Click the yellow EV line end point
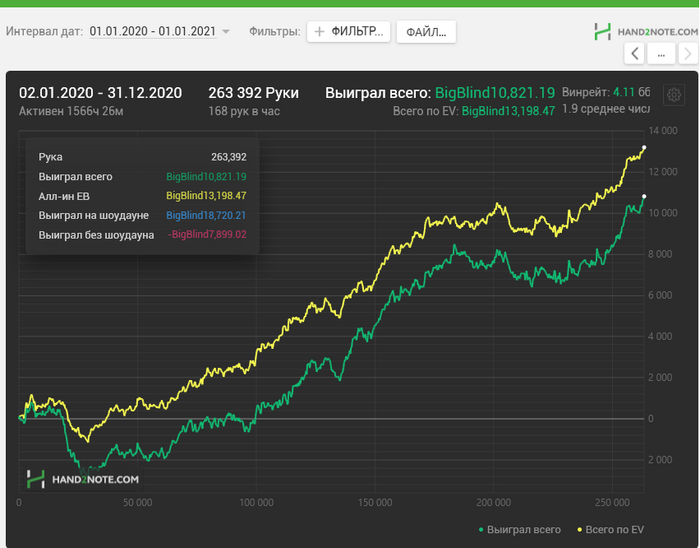The width and height of the screenshot is (700, 548). [x=644, y=147]
